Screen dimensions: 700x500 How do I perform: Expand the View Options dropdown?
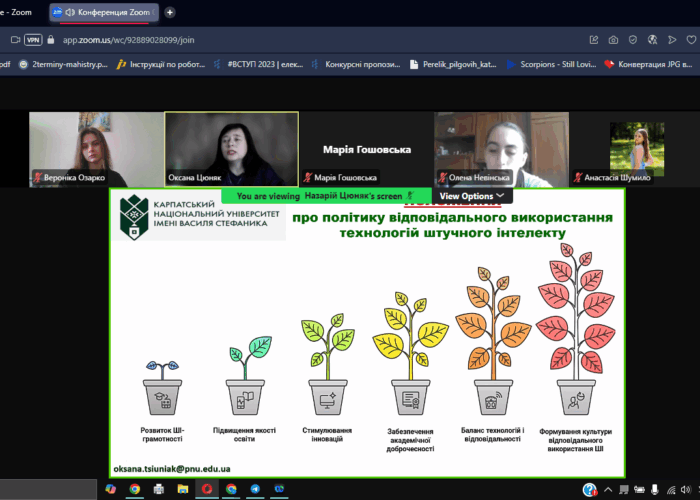pos(472,196)
